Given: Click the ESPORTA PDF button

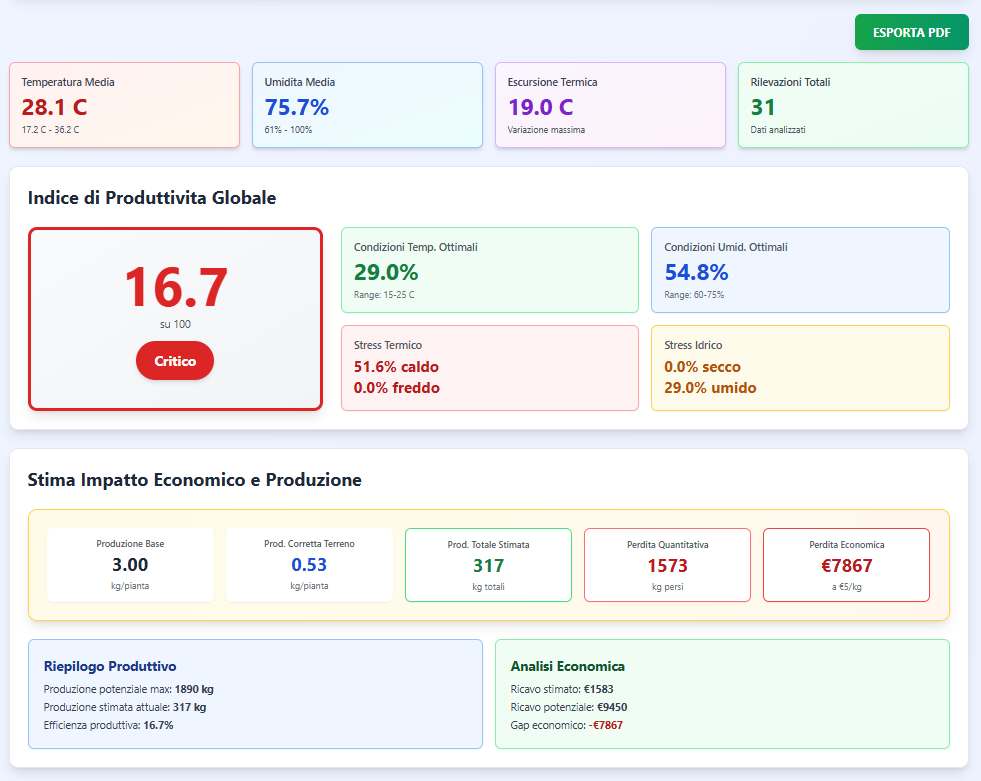Looking at the screenshot, I should [x=911, y=32].
